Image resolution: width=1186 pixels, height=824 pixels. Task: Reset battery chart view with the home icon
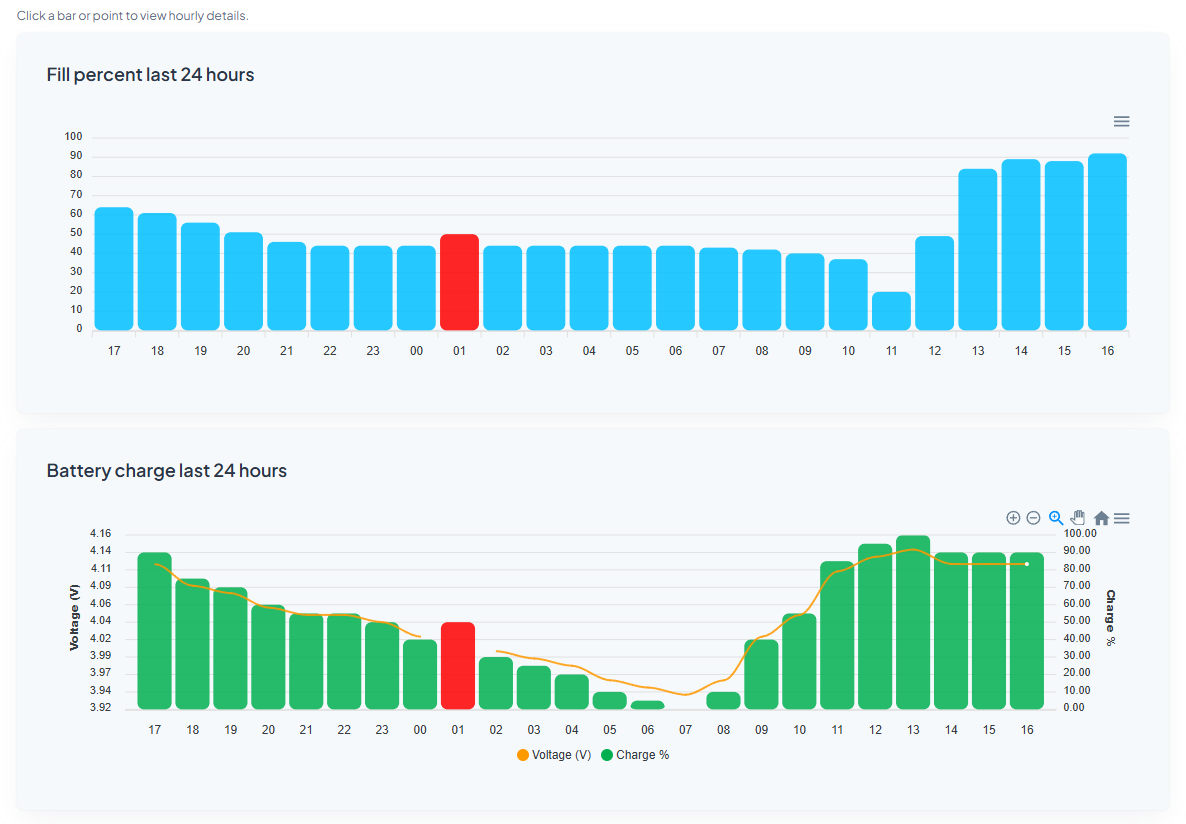[1100, 518]
